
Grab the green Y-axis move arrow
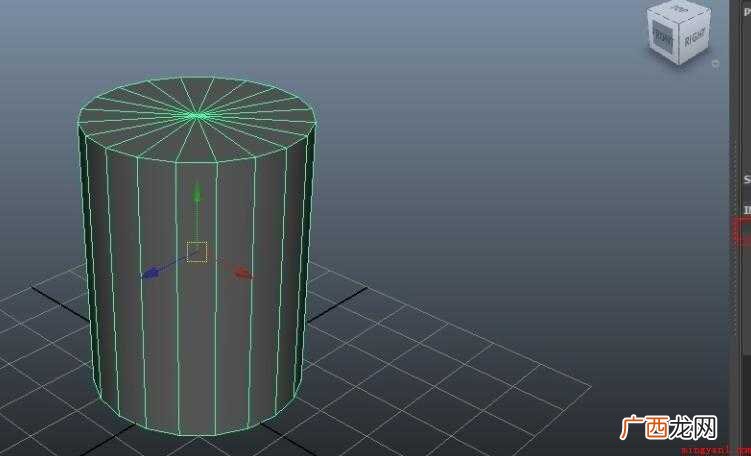pyautogui.click(x=197, y=191)
